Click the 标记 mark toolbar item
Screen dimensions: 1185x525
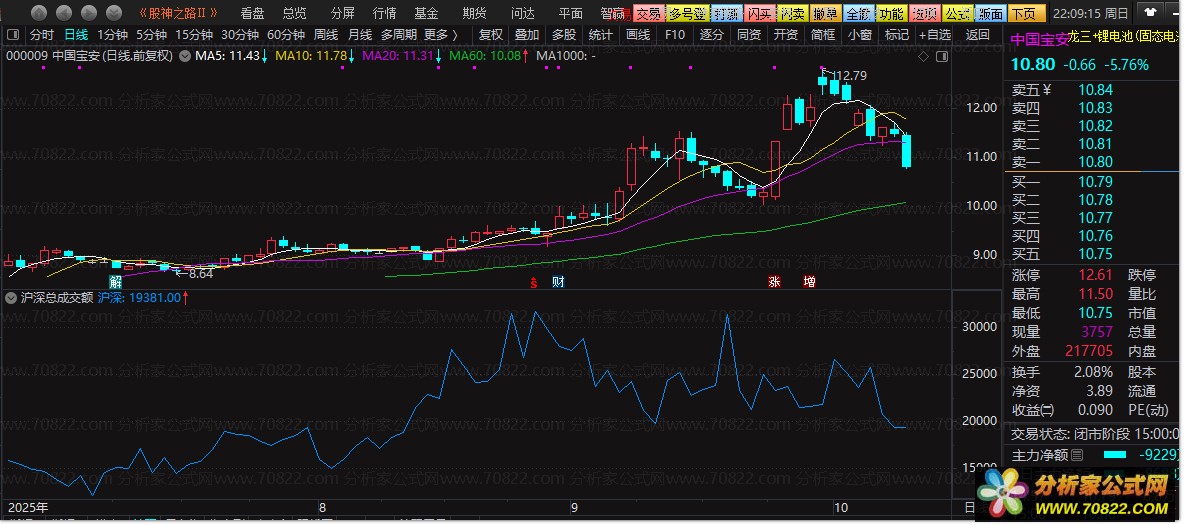pos(897,35)
